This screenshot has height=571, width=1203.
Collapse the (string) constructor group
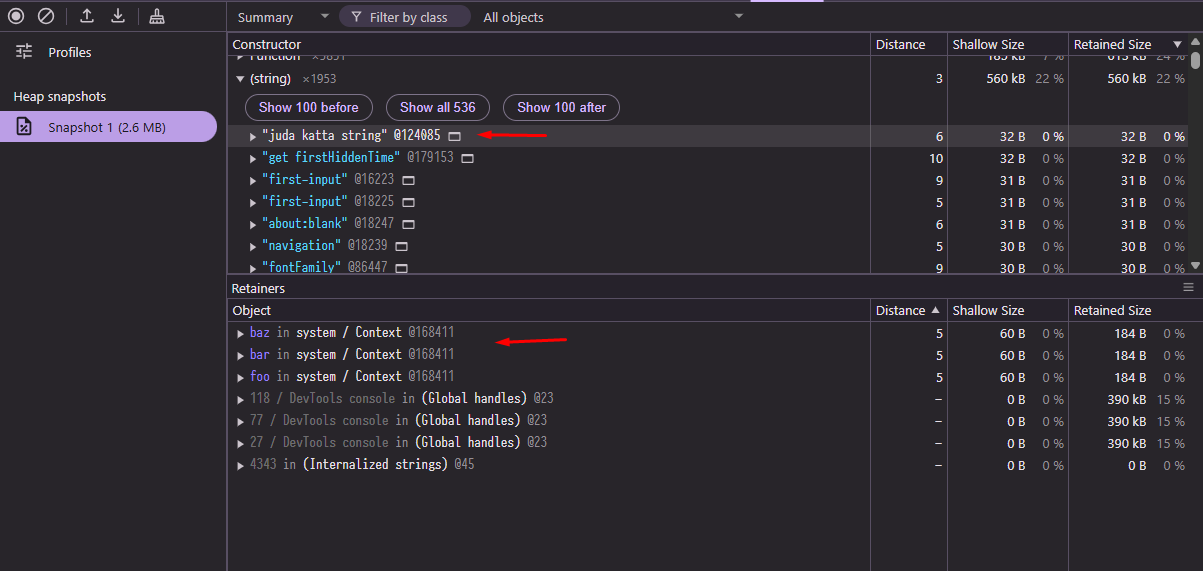pos(239,79)
